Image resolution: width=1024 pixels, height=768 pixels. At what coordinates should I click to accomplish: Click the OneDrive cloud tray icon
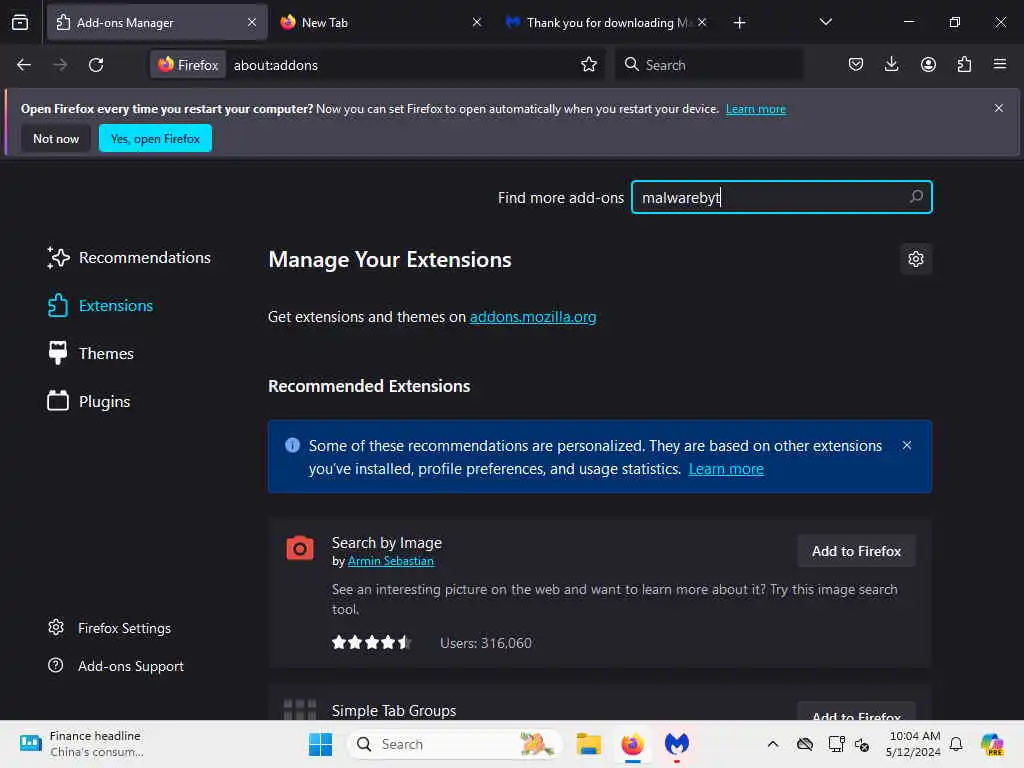tap(805, 744)
